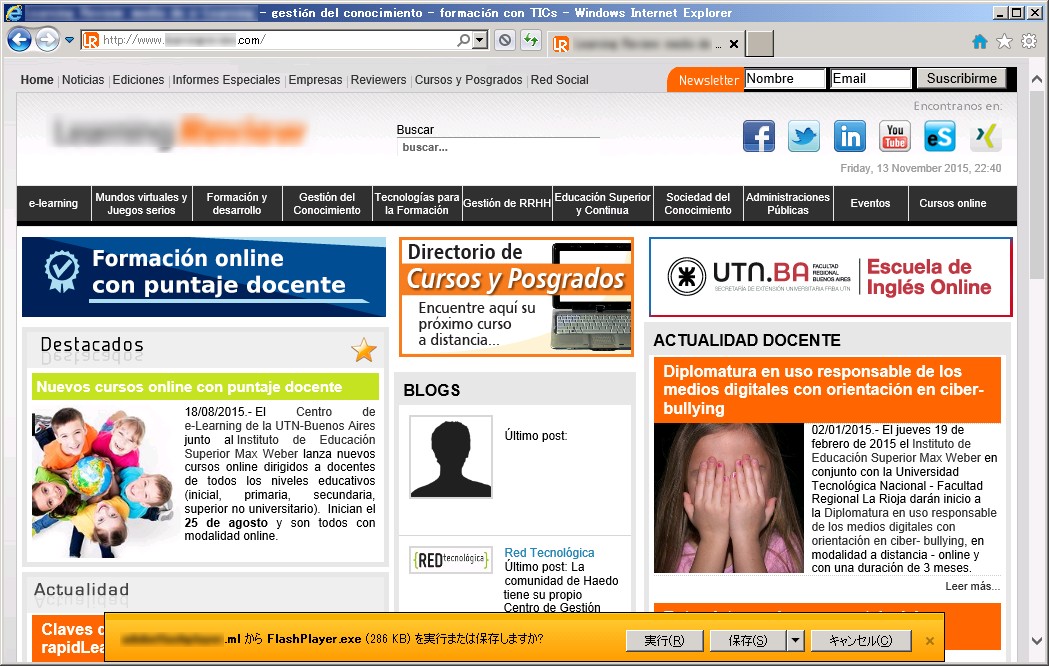Follow the Leer más link
This screenshot has width=1049, height=666.
pyautogui.click(x=972, y=586)
